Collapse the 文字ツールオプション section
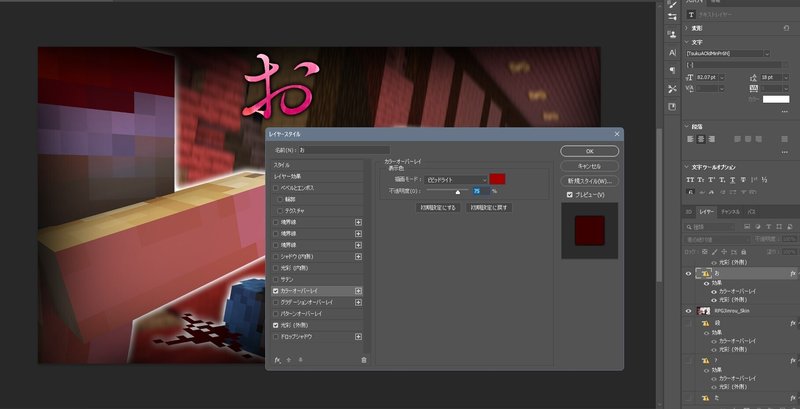The image size is (800, 409). click(x=686, y=167)
